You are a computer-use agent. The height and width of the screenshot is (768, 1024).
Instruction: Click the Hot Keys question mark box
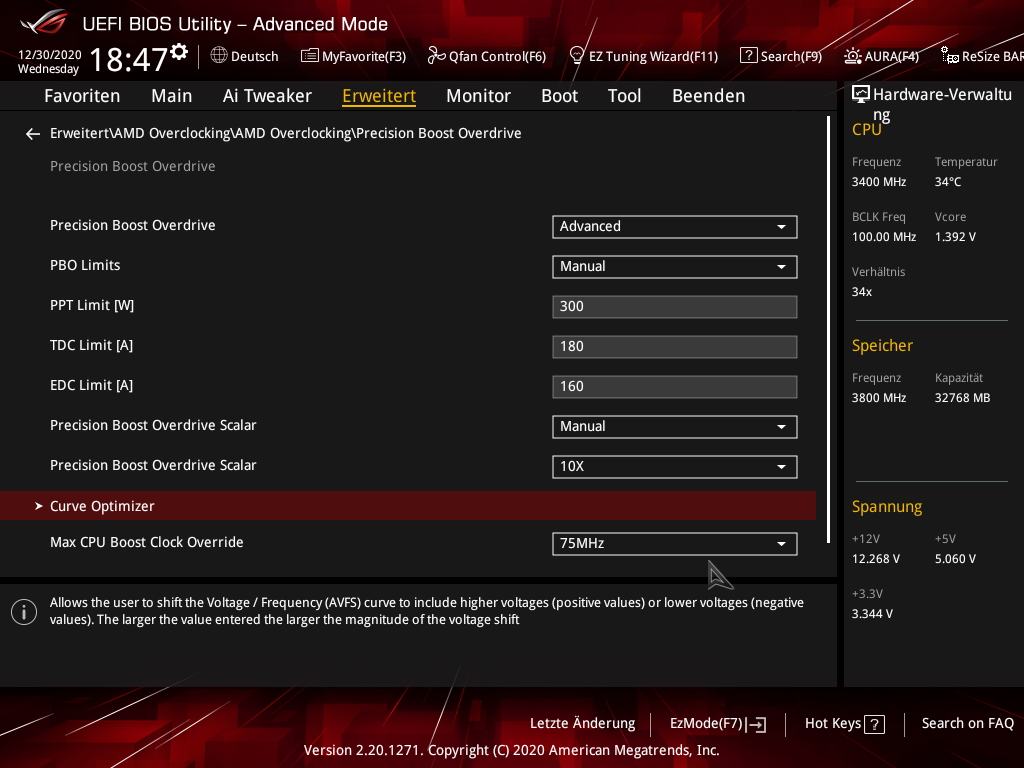(x=874, y=724)
